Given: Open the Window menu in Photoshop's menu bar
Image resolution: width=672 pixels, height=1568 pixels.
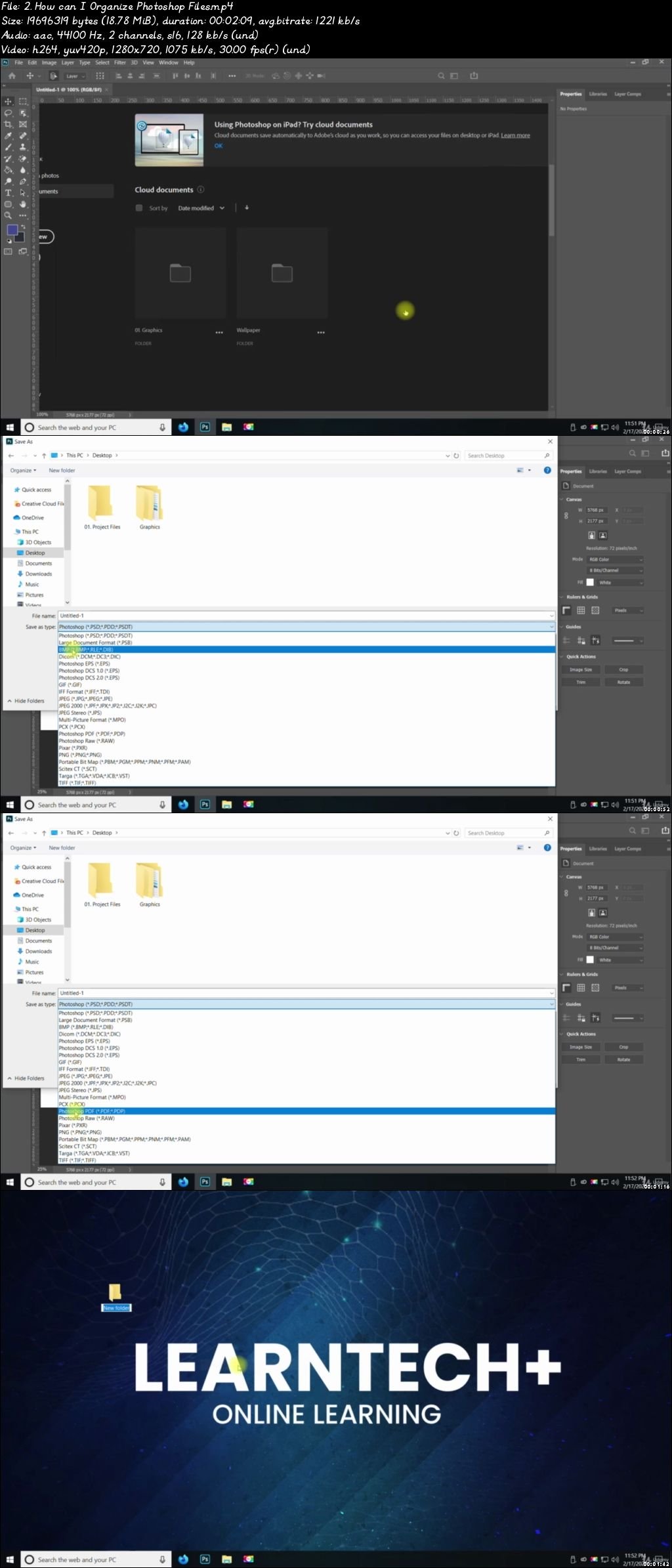Looking at the screenshot, I should pyautogui.click(x=169, y=63).
